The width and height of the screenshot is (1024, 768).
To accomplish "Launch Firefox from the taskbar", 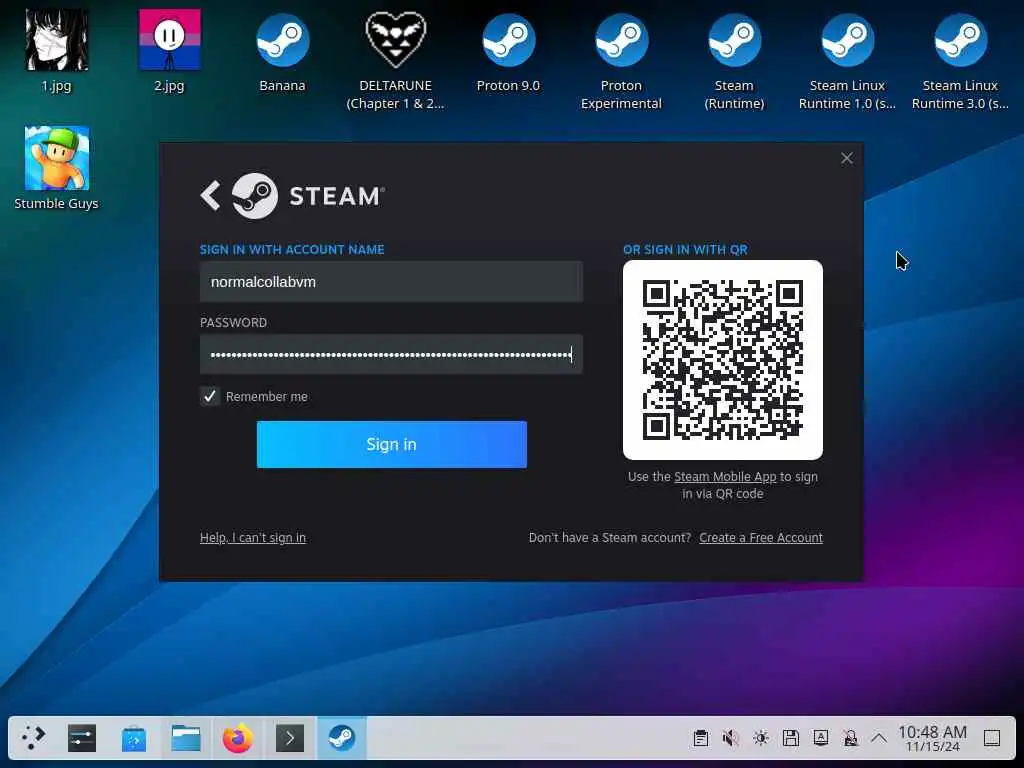I will click(238, 738).
